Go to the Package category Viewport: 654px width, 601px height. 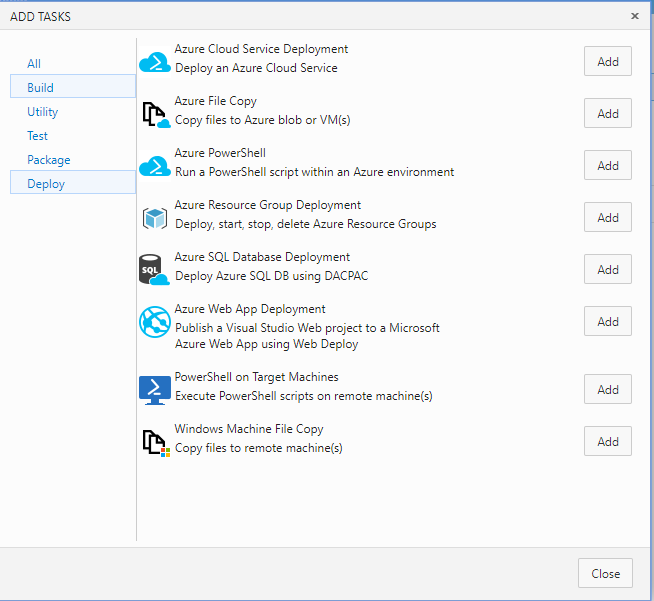click(x=49, y=160)
